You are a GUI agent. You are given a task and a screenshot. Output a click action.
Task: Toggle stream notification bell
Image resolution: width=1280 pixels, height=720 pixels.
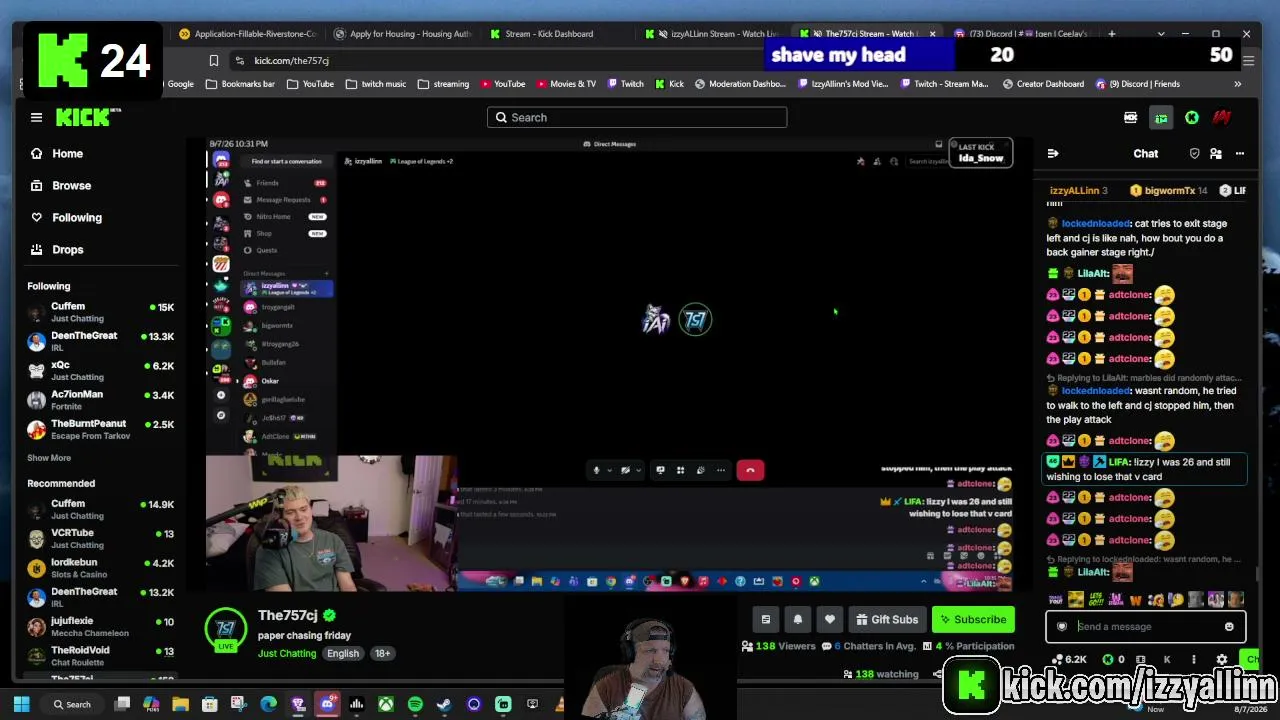click(798, 620)
